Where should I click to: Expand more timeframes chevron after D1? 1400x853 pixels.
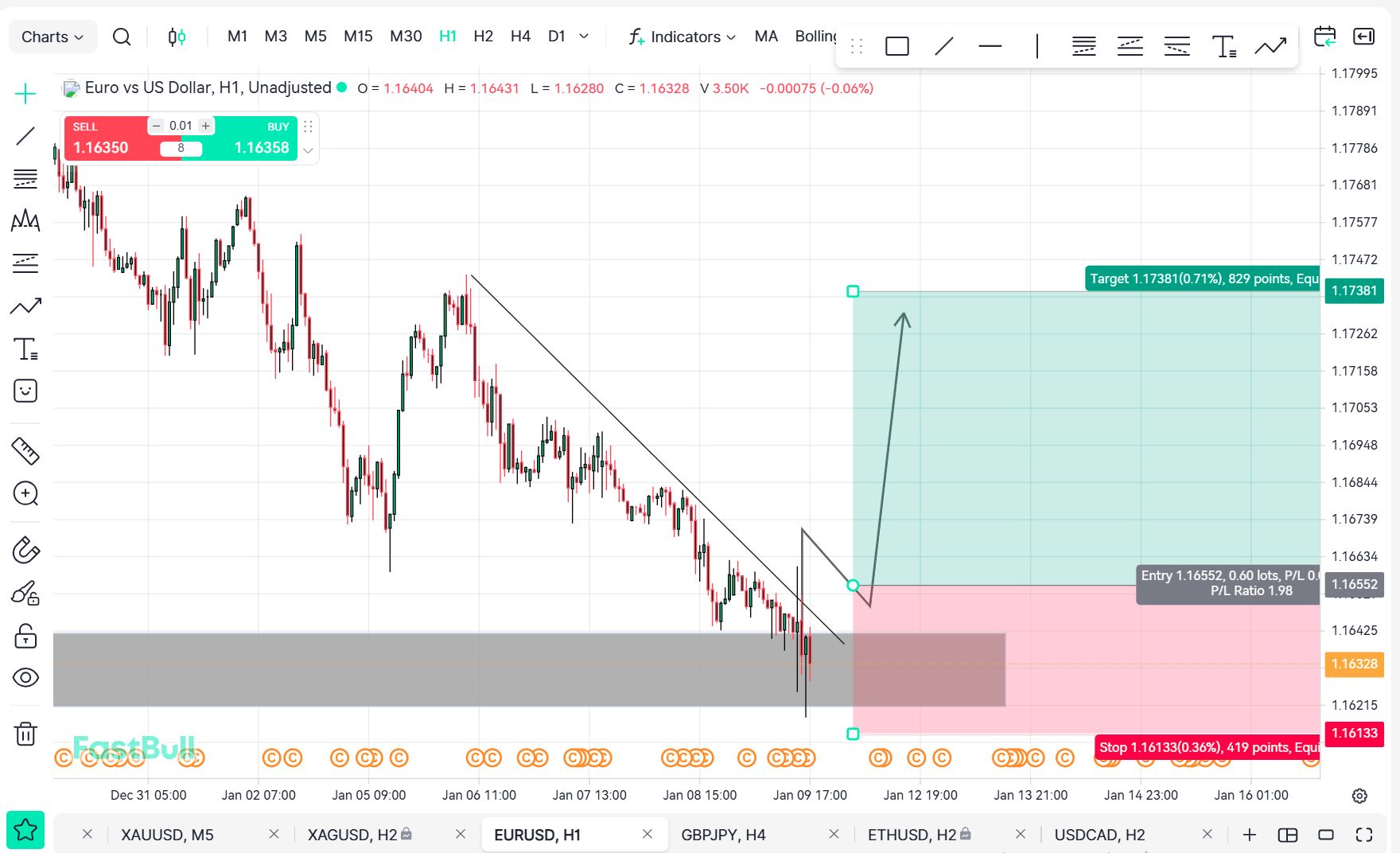pos(584,37)
